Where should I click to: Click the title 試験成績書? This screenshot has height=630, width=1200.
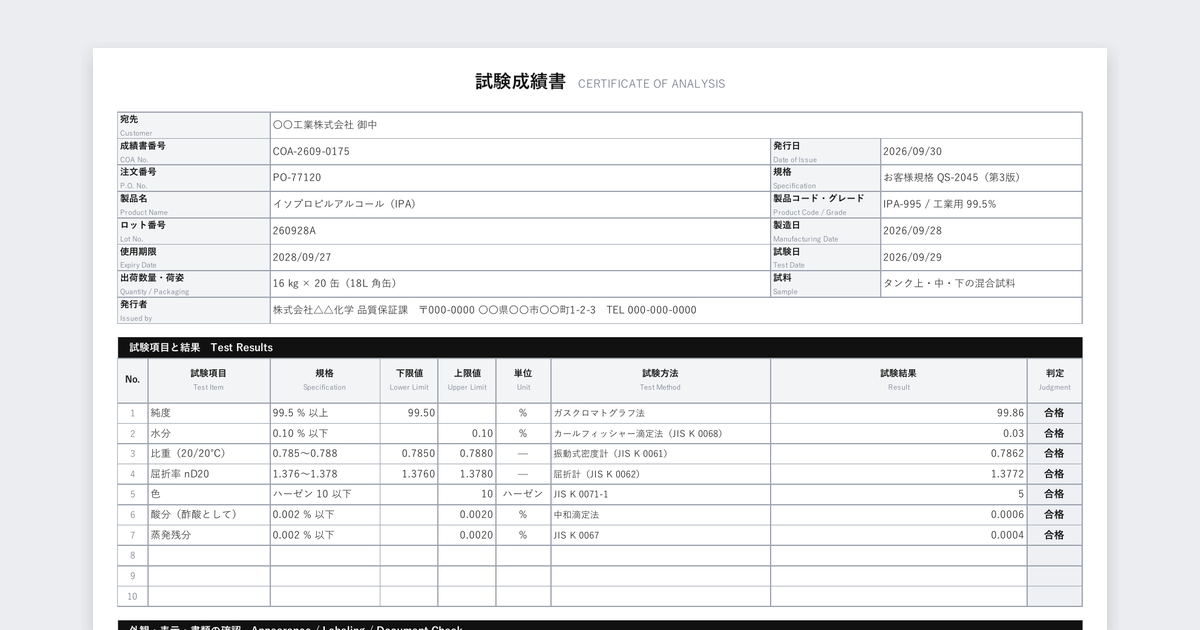(x=520, y=82)
